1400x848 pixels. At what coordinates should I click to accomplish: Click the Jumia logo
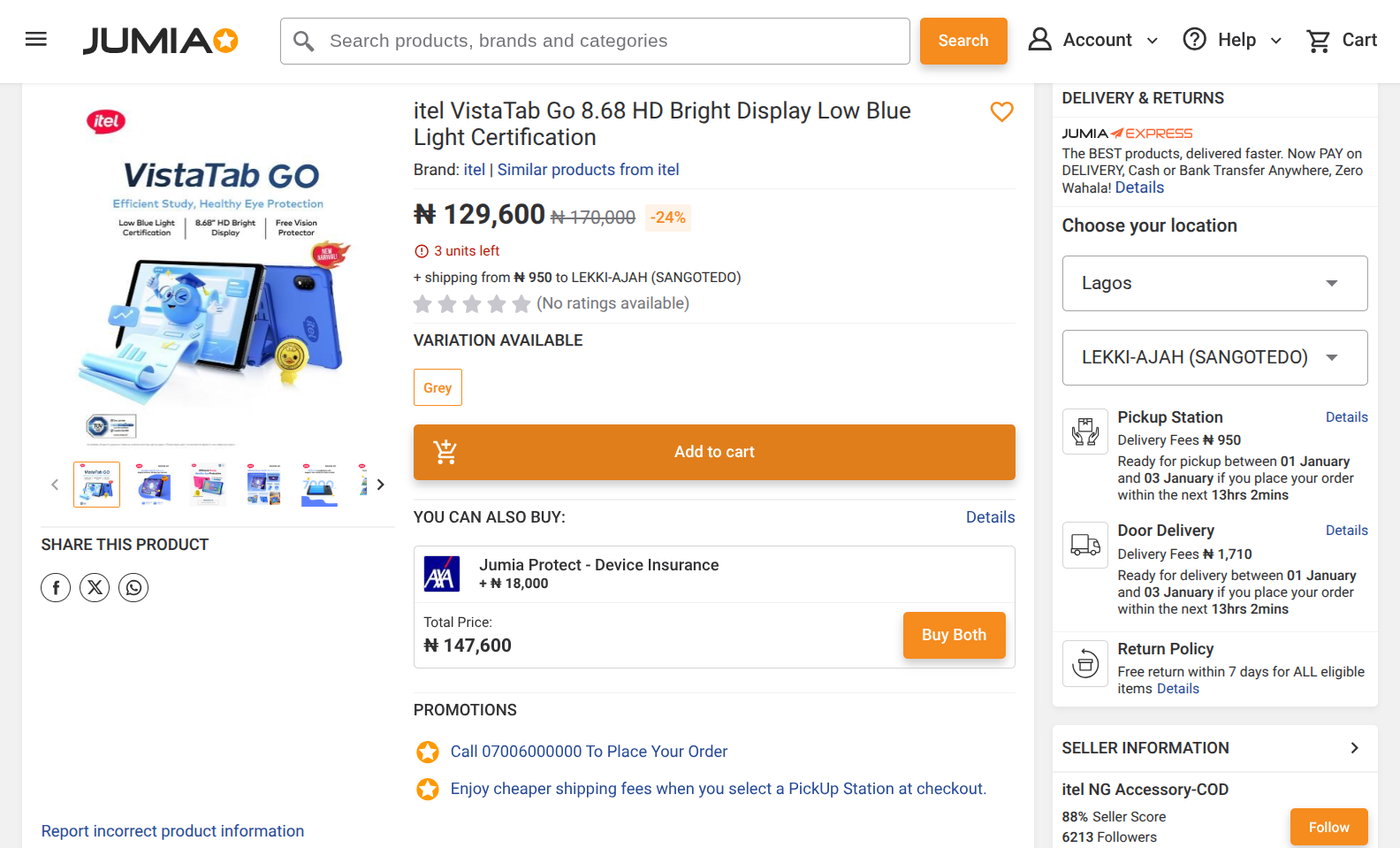pyautogui.click(x=160, y=41)
